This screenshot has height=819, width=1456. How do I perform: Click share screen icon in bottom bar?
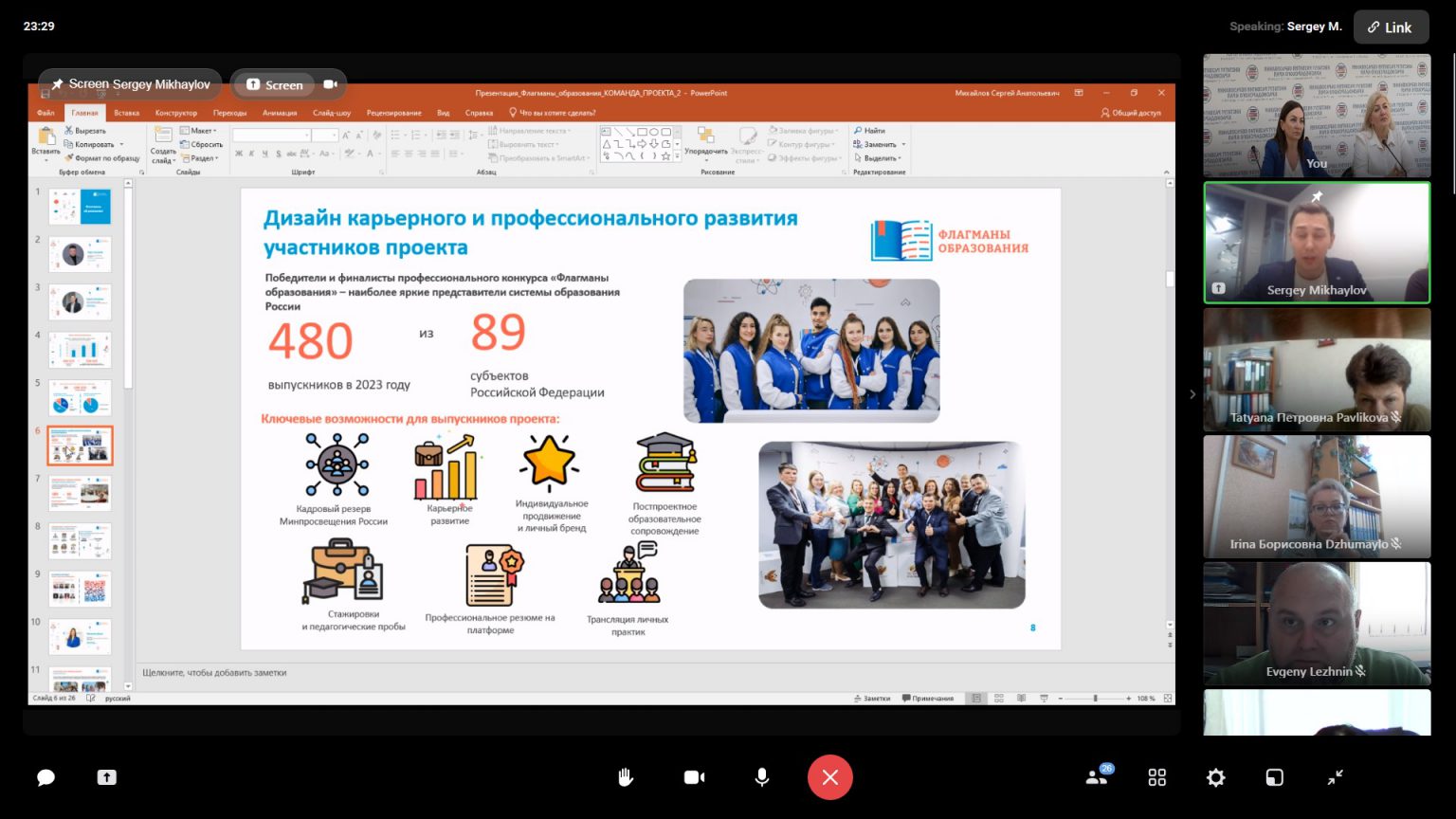pyautogui.click(x=106, y=777)
